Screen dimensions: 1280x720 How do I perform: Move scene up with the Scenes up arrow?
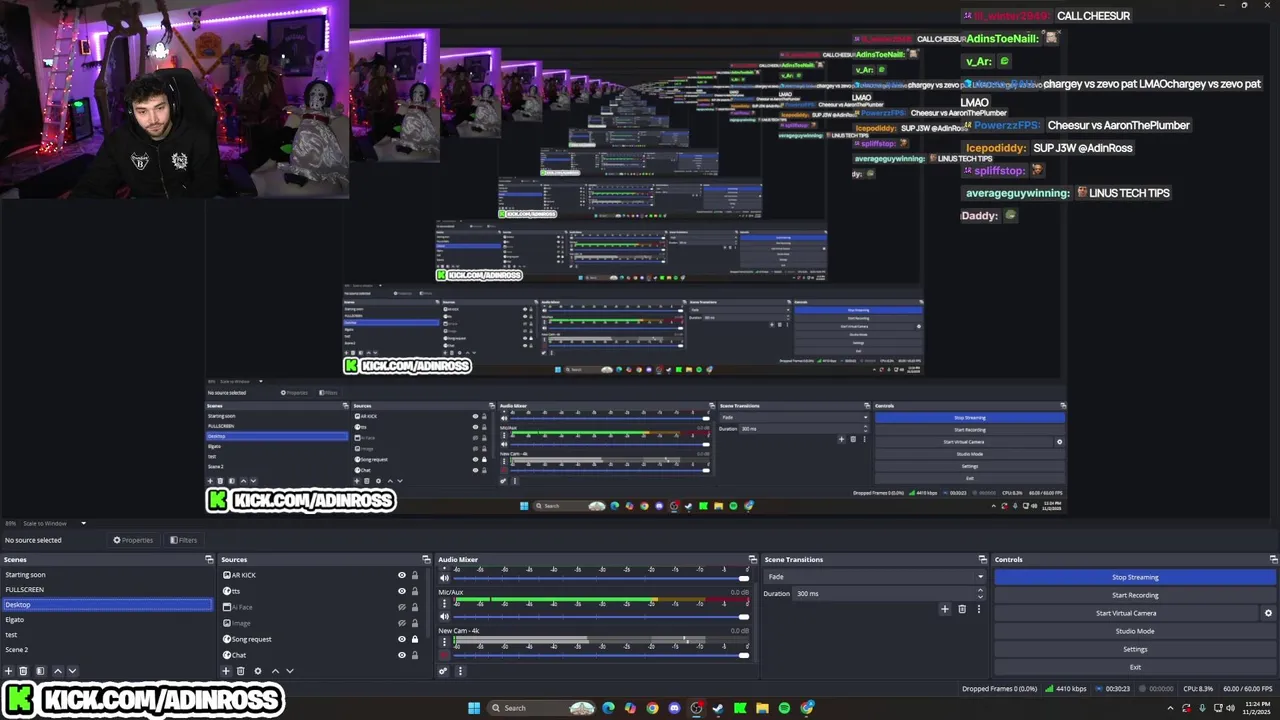tap(57, 671)
